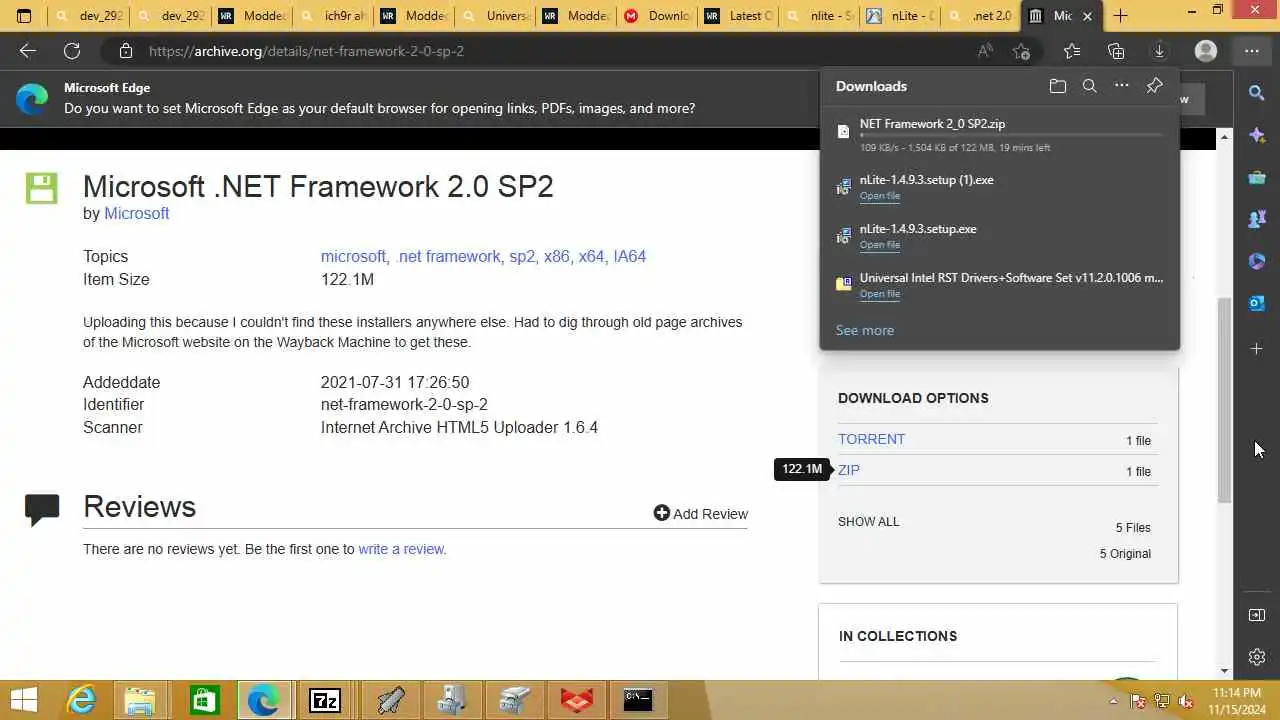Click the Read aloud icon in address bar
Viewport: 1280px width, 720px height.
pos(986,51)
